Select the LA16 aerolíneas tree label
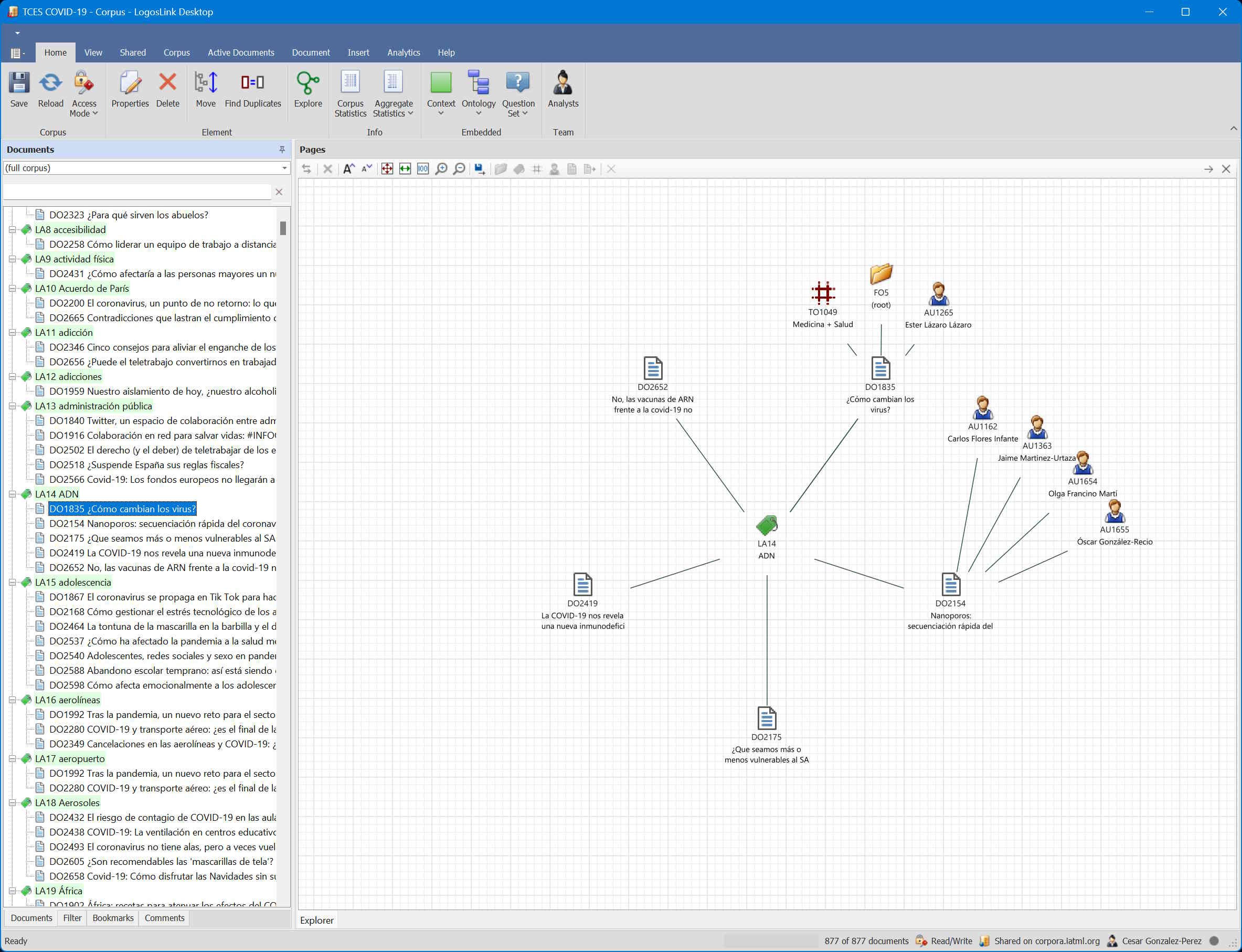The width and height of the screenshot is (1242, 952). coord(68,700)
